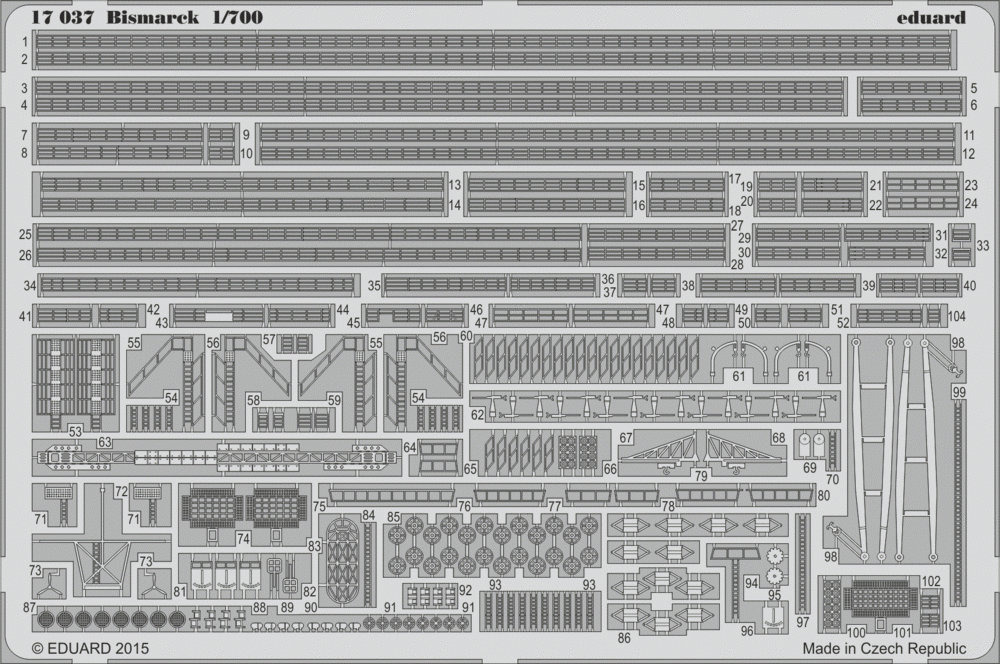
Task: Select the railing strip part 34
Action: tap(197, 284)
